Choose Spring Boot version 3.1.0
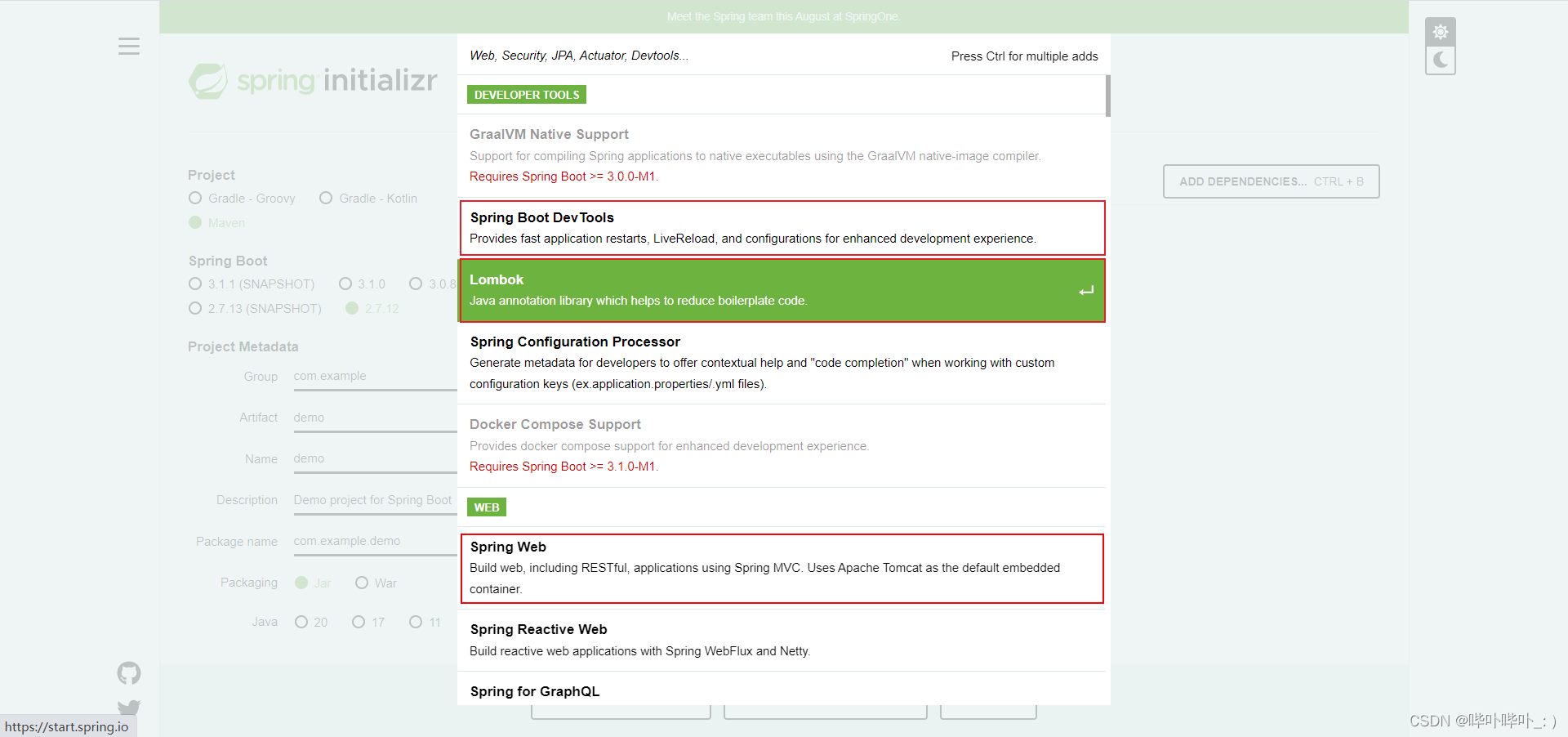 345,284
